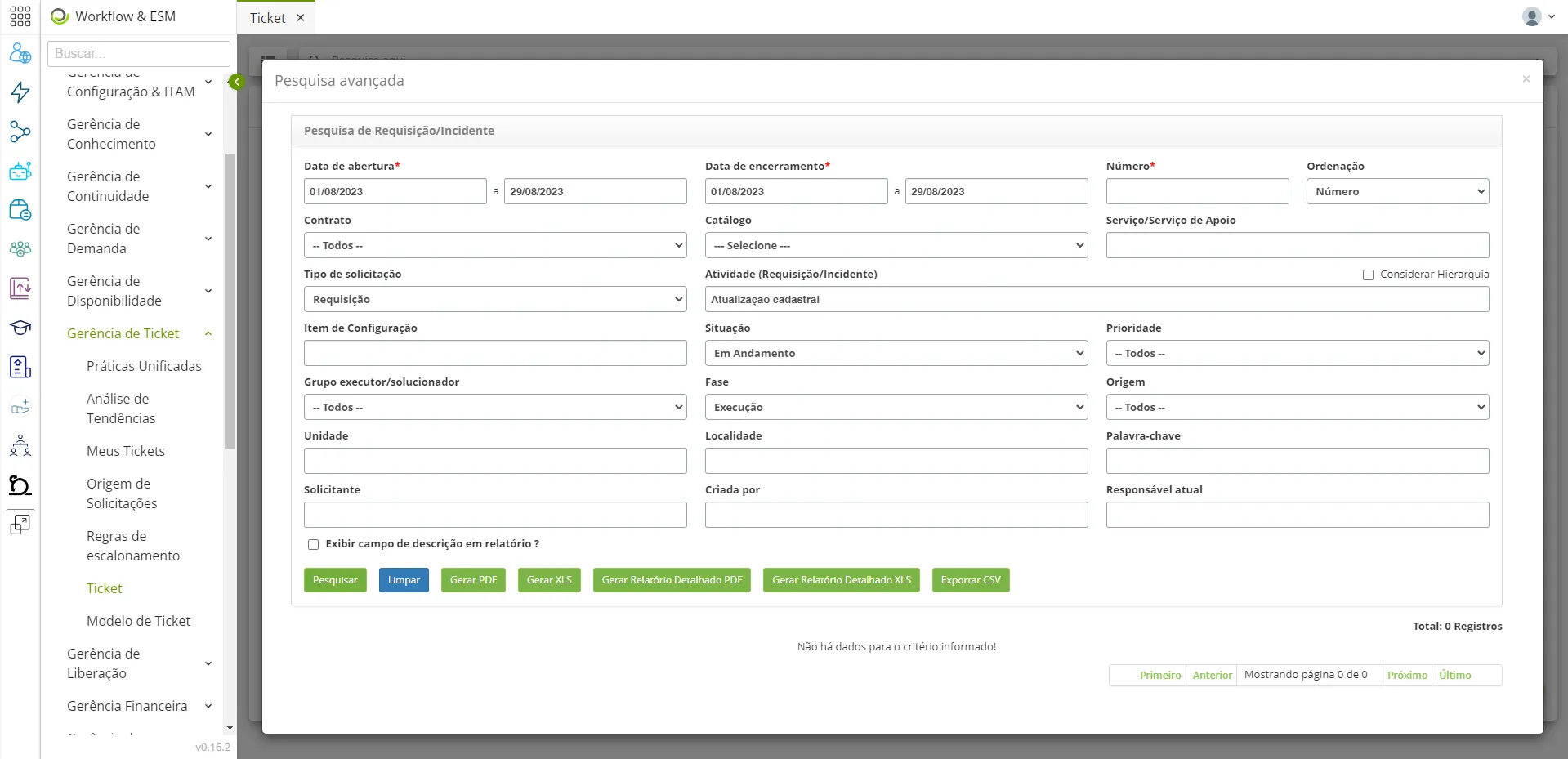Open the apps grid icon
1568x759 pixels.
pyautogui.click(x=20, y=16)
